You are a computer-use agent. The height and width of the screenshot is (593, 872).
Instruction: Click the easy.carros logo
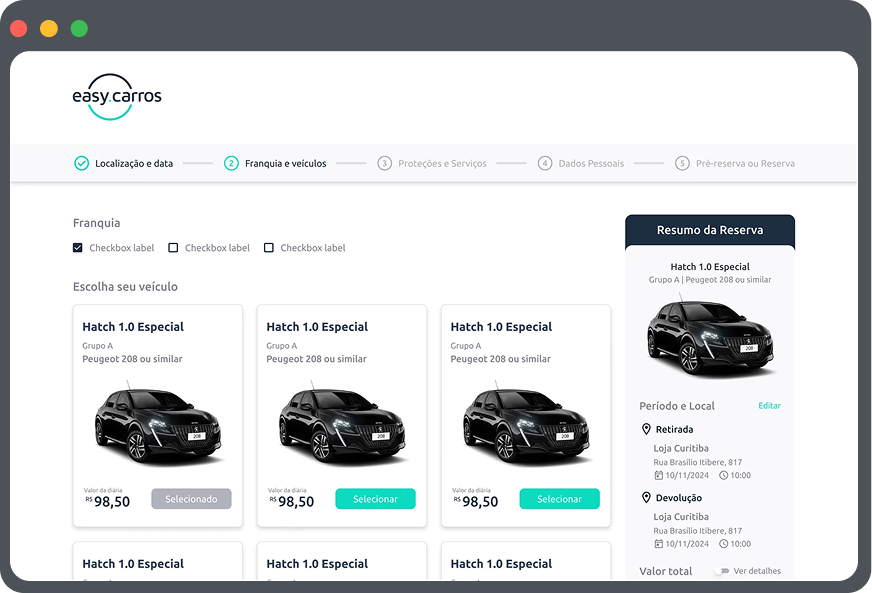tap(116, 97)
